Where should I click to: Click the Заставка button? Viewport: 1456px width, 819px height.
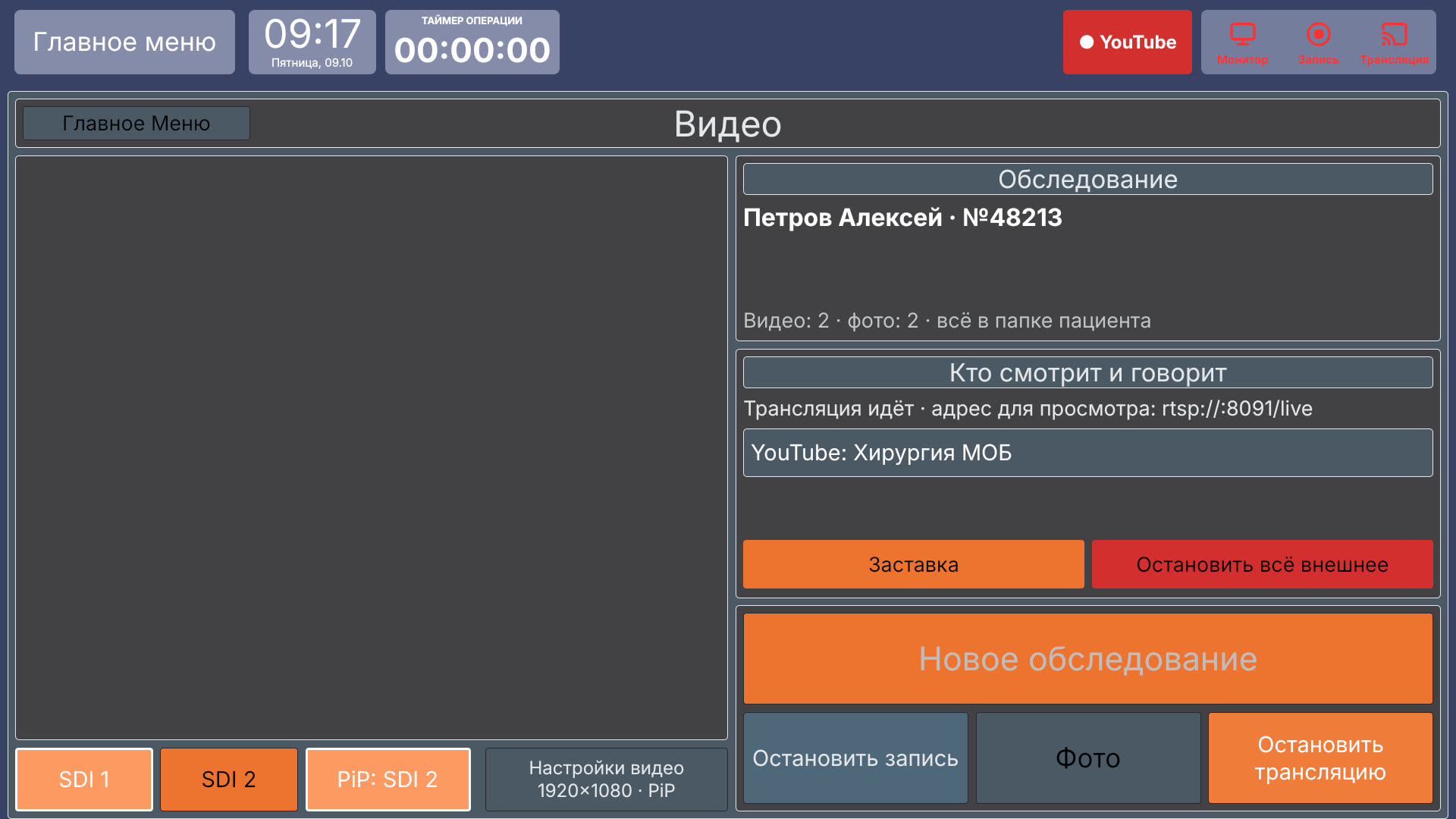tap(913, 564)
